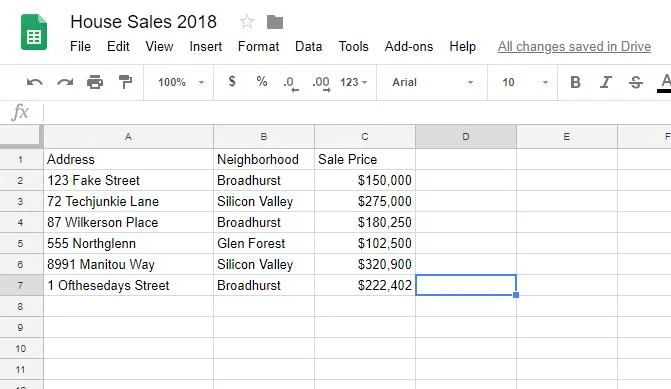Open the Edit menu
Image resolution: width=671 pixels, height=389 pixels.
[x=118, y=46]
